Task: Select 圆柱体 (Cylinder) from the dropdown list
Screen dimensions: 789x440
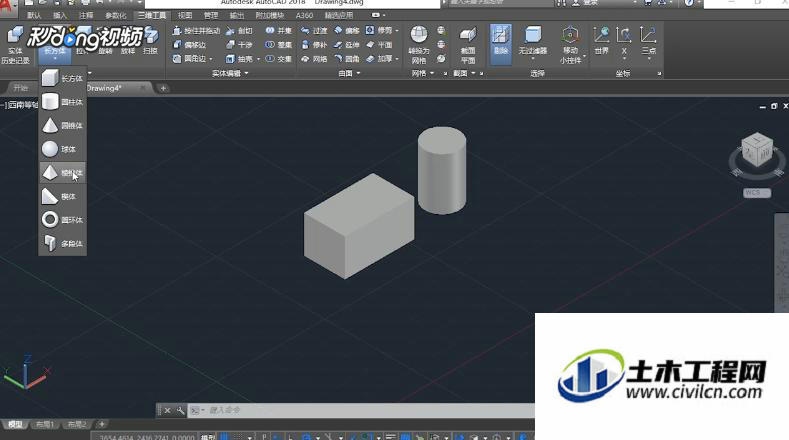Action: point(62,102)
